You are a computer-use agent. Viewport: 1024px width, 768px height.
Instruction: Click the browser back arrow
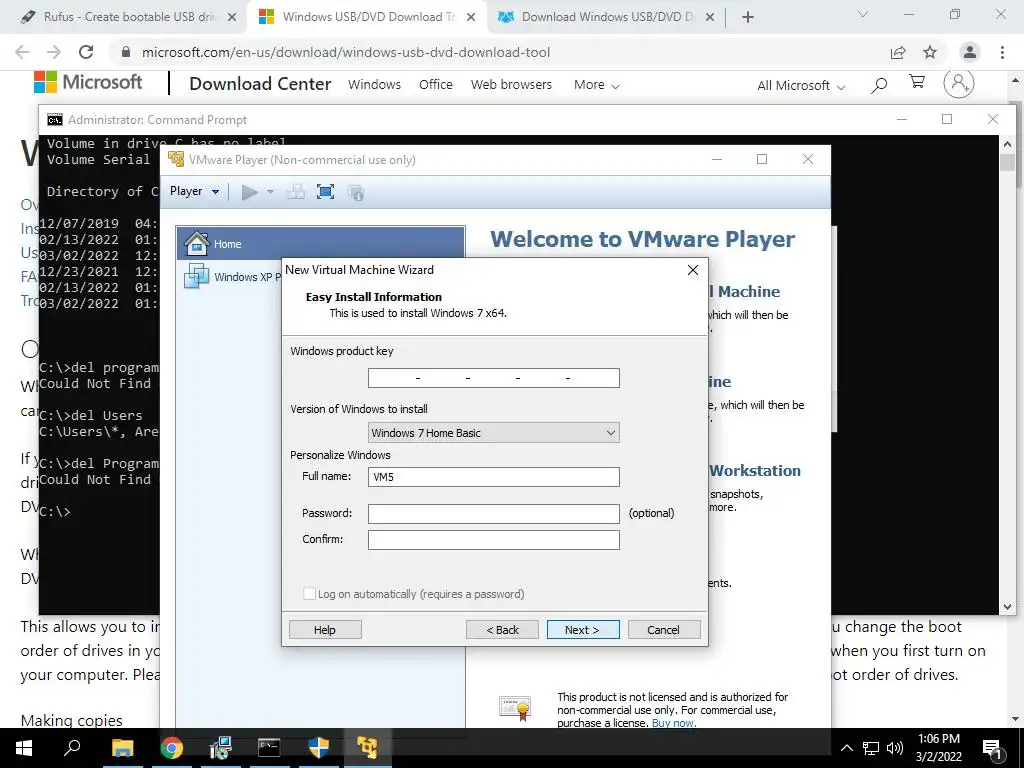(x=22, y=52)
